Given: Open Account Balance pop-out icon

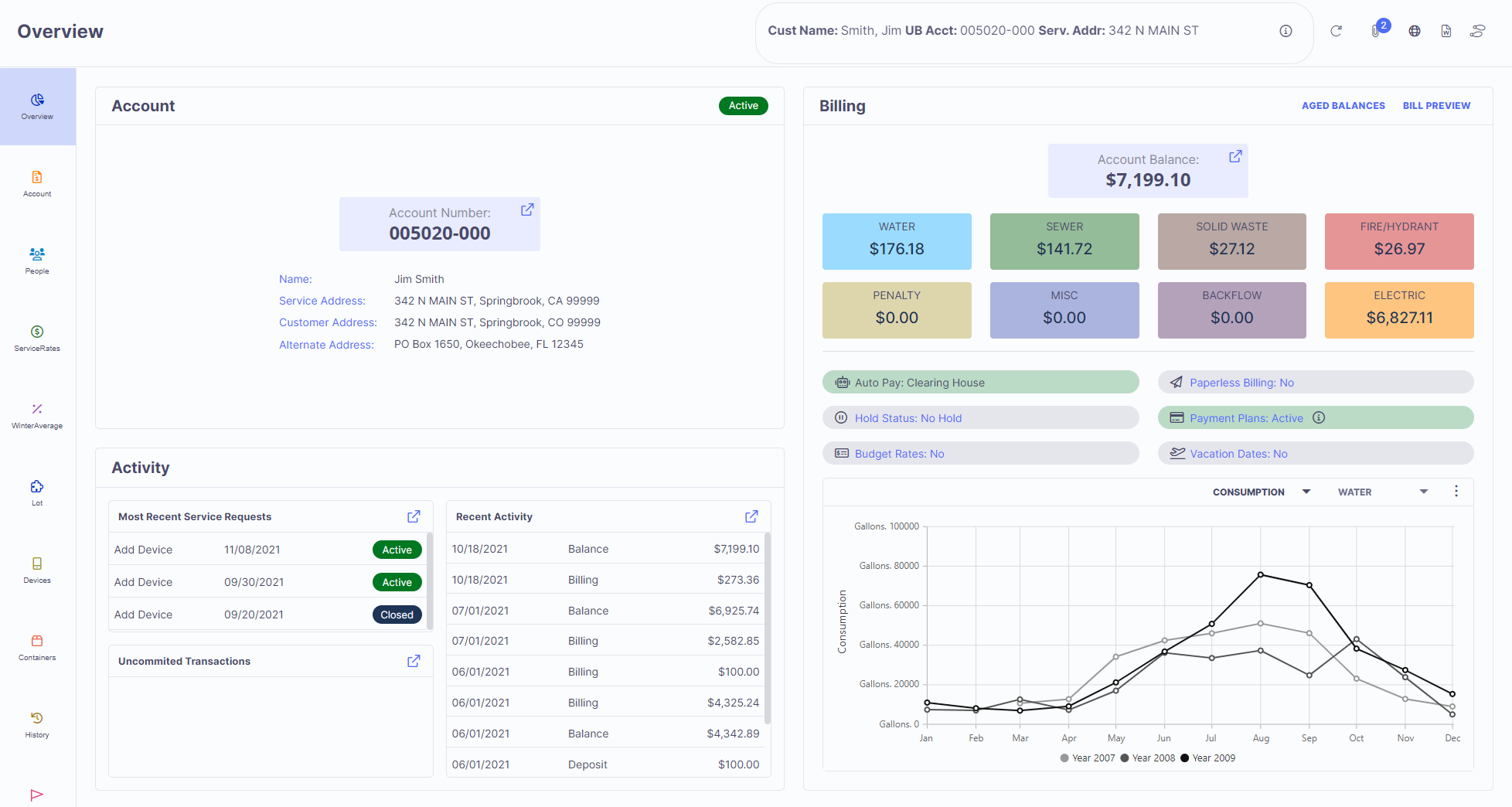Looking at the screenshot, I should point(1235,157).
